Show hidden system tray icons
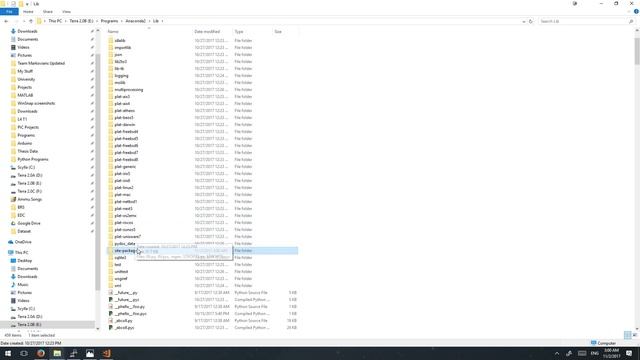This screenshot has width=640, height=360. tap(557, 353)
